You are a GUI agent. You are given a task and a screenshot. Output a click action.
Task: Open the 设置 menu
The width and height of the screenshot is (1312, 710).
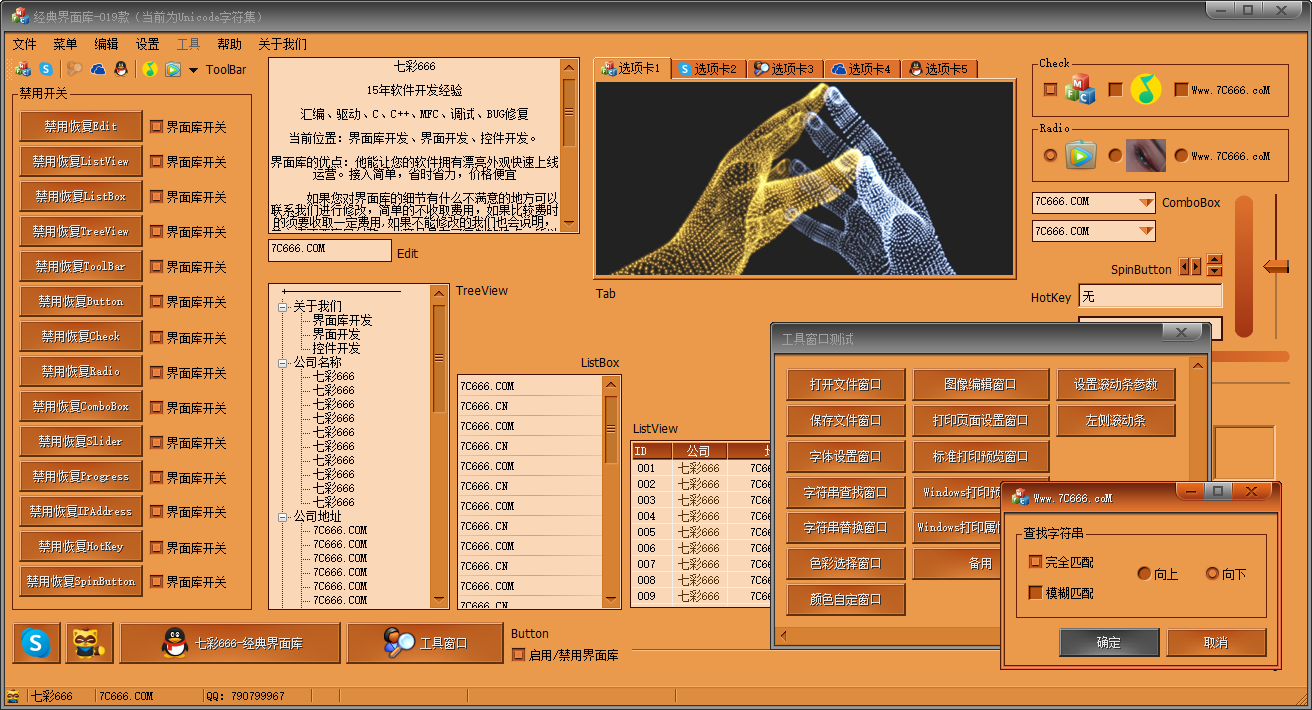point(147,44)
